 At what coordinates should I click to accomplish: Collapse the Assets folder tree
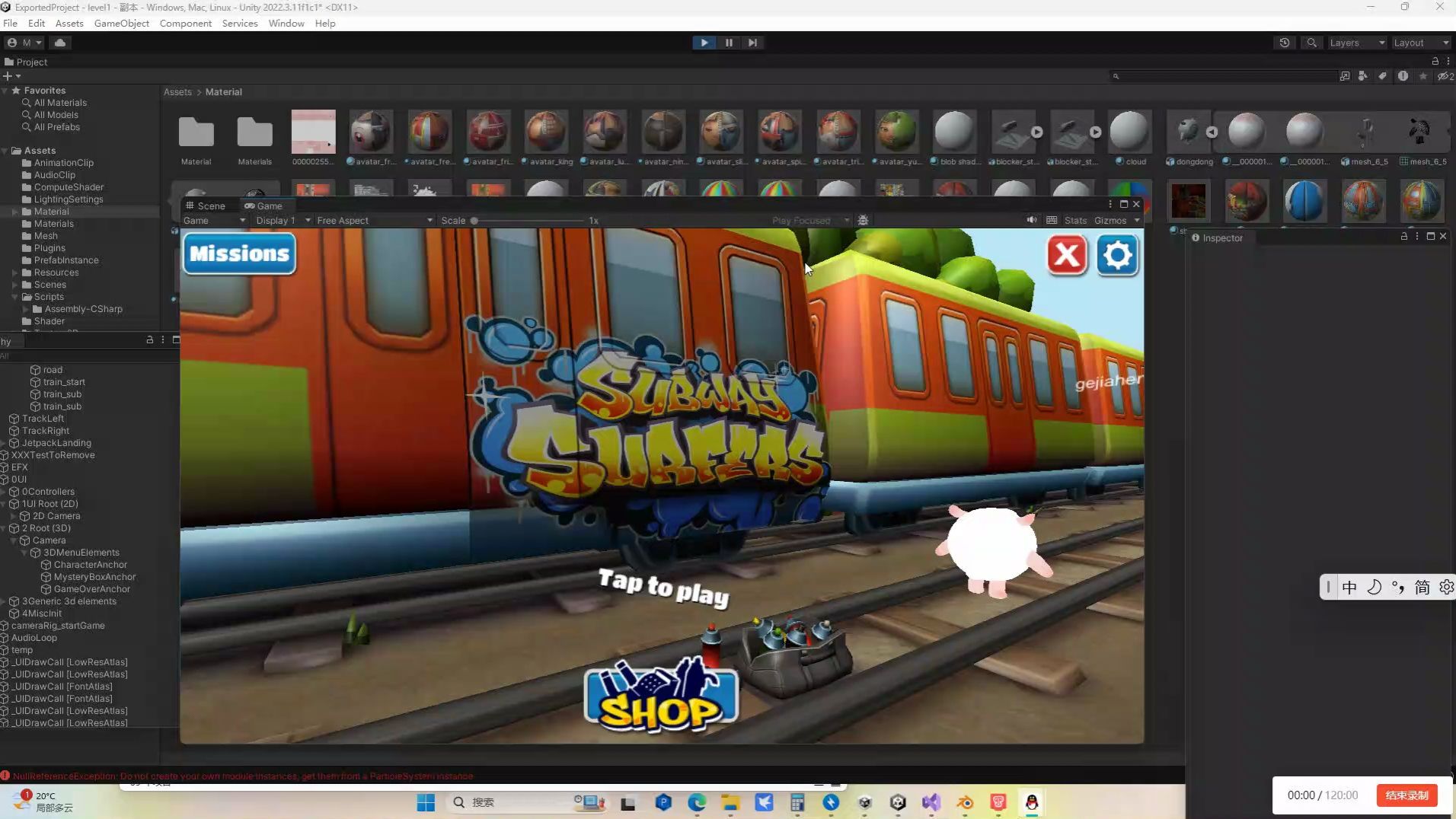(5, 151)
